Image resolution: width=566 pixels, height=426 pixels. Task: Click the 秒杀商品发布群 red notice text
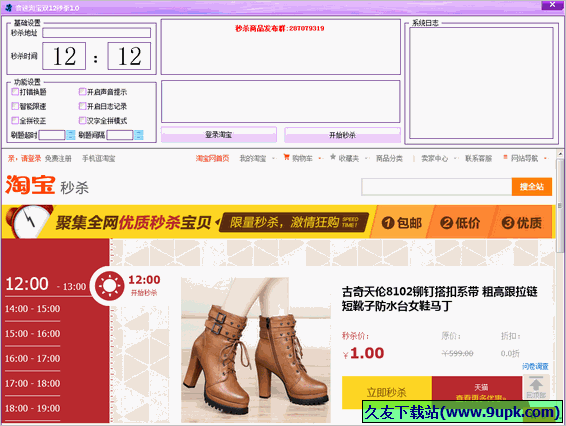coord(280,28)
